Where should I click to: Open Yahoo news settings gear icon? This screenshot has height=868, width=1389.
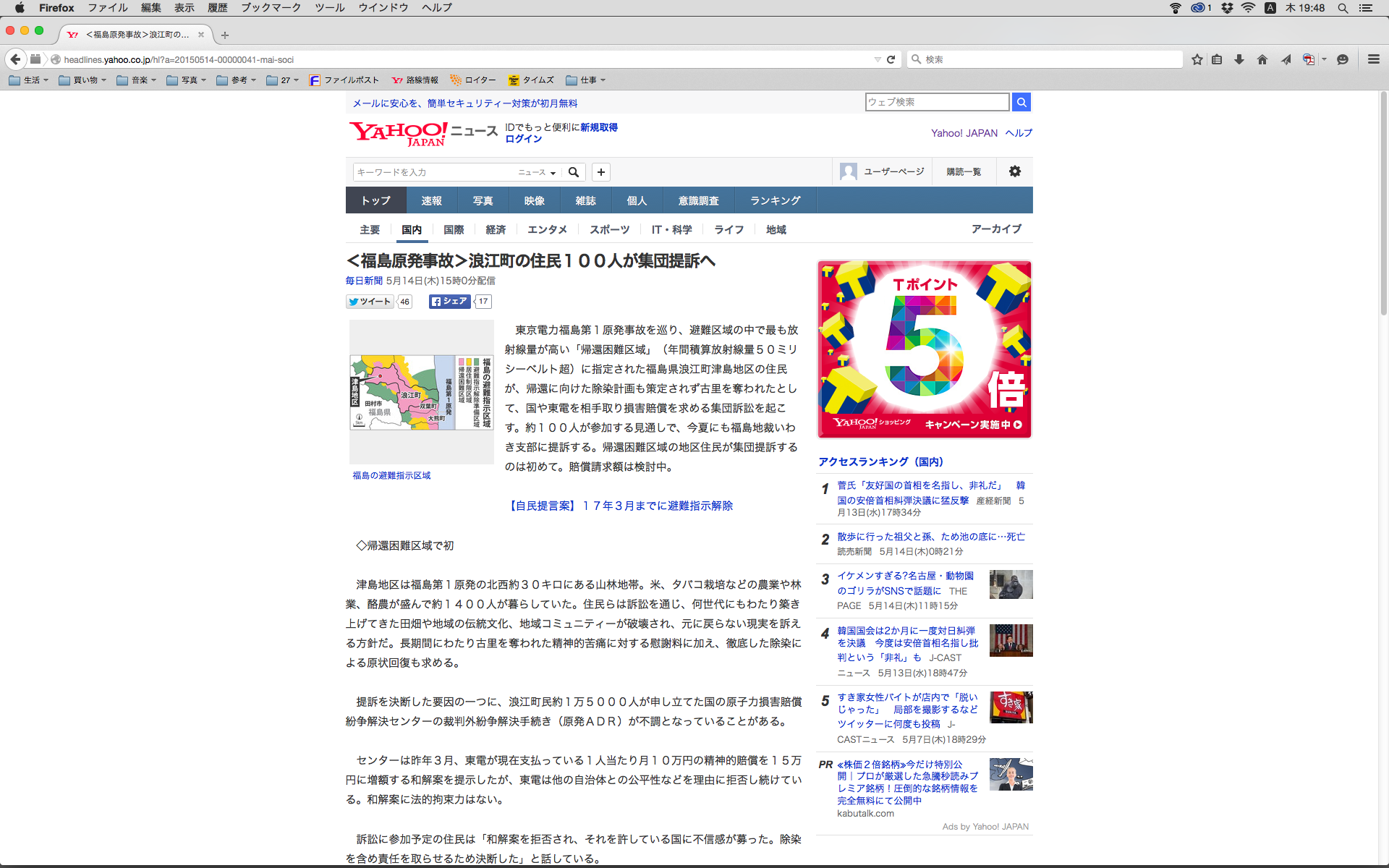1015,171
